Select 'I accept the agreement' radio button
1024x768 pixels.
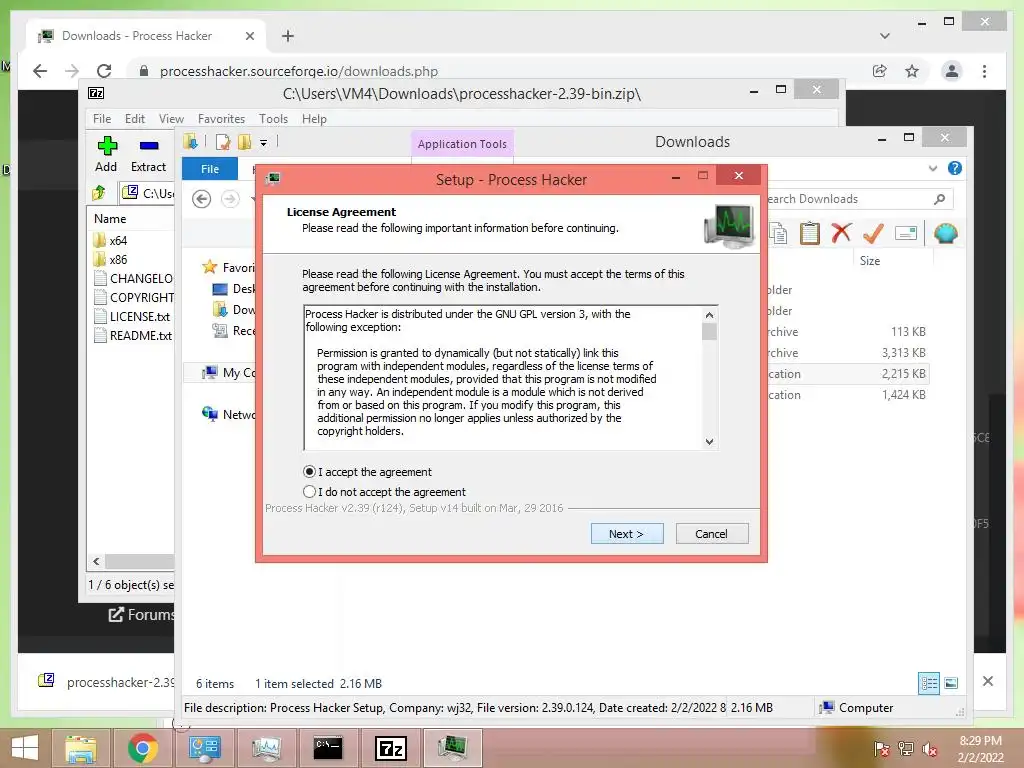tap(310, 472)
